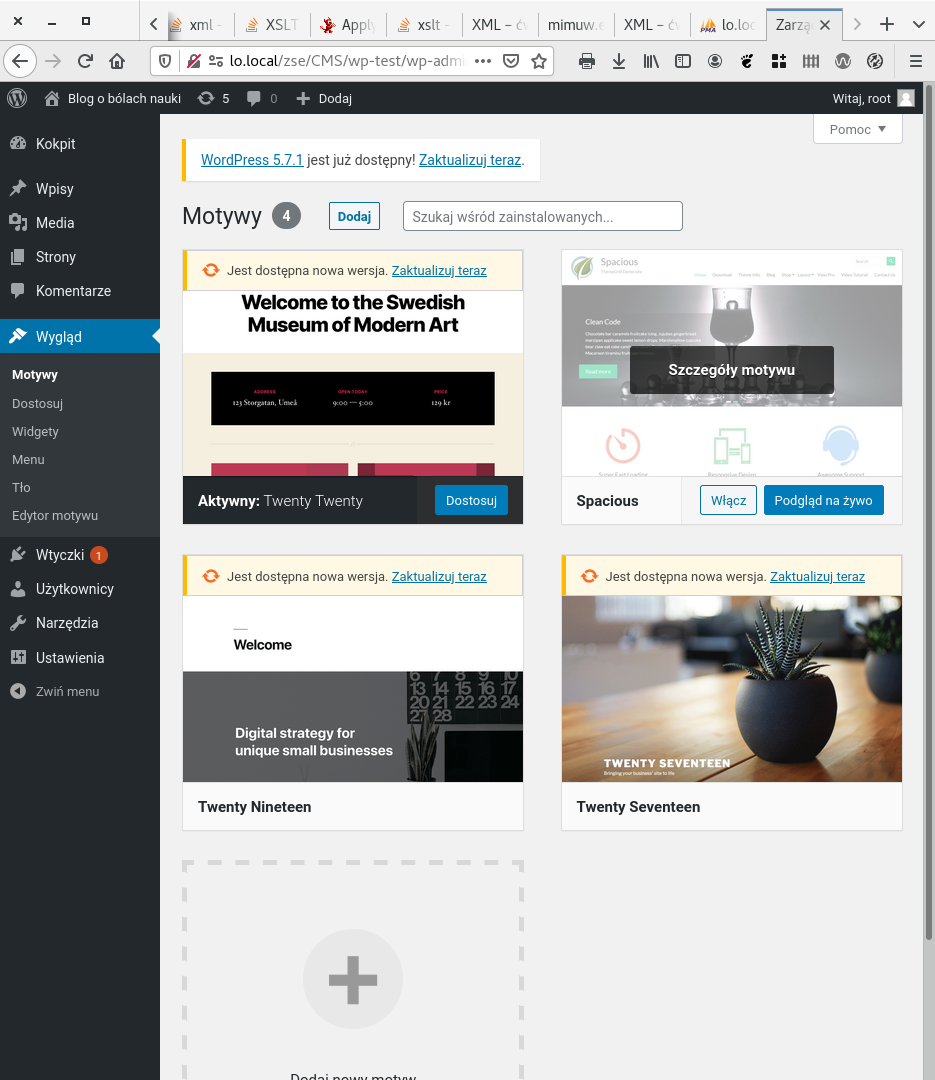Open Firefox account icon
This screenshot has height=1080, width=935.
click(x=715, y=61)
